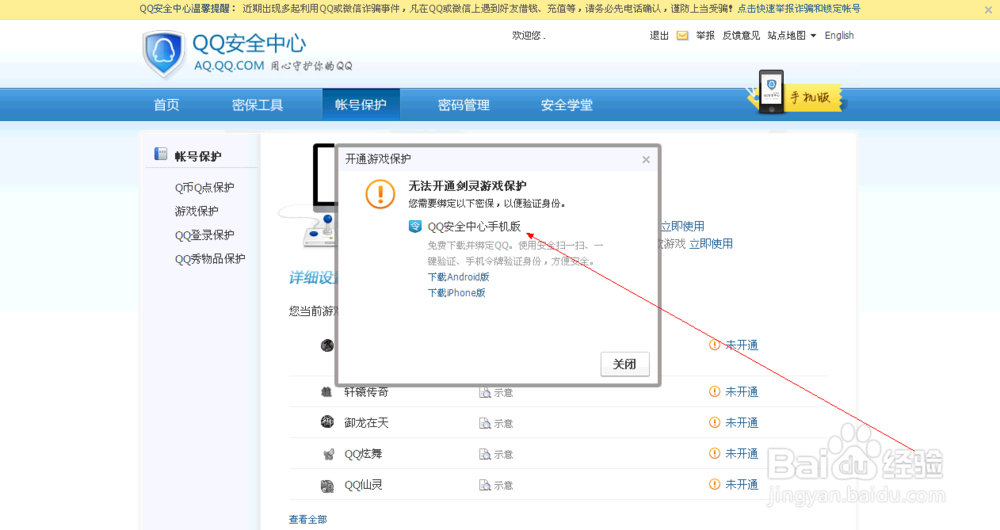Click the 御龙在天 game icon
Image resolution: width=1000 pixels, height=530 pixels.
click(327, 422)
